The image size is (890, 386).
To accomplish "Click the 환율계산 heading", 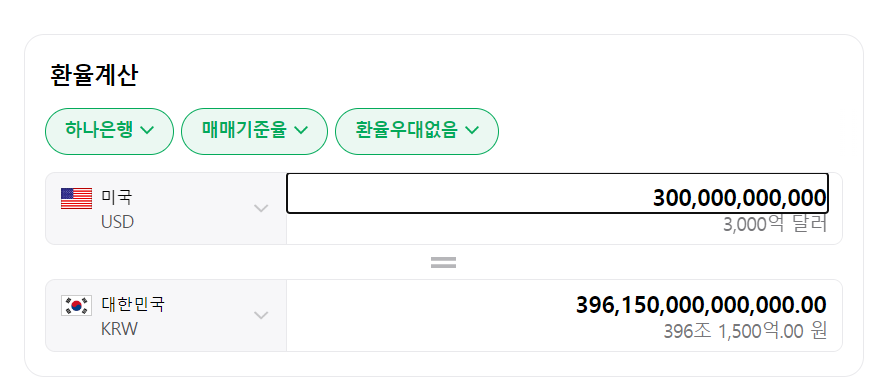I will [x=94, y=75].
